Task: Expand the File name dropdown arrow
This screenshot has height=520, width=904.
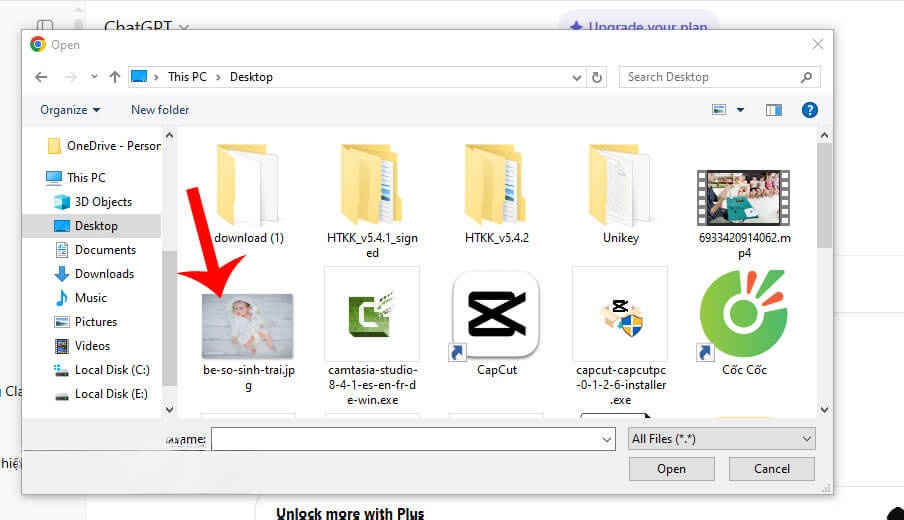Action: click(x=607, y=439)
